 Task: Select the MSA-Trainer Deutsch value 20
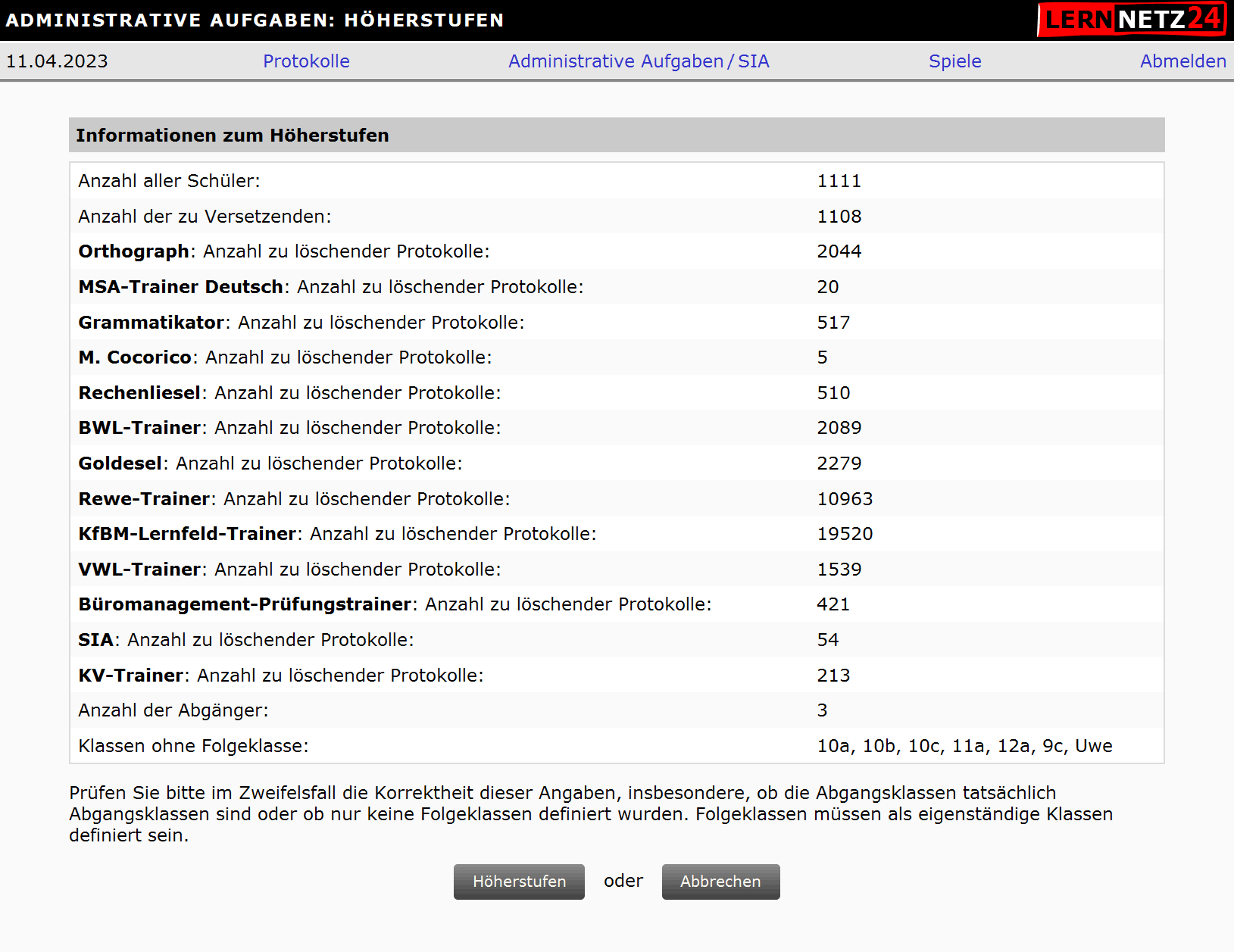[827, 287]
